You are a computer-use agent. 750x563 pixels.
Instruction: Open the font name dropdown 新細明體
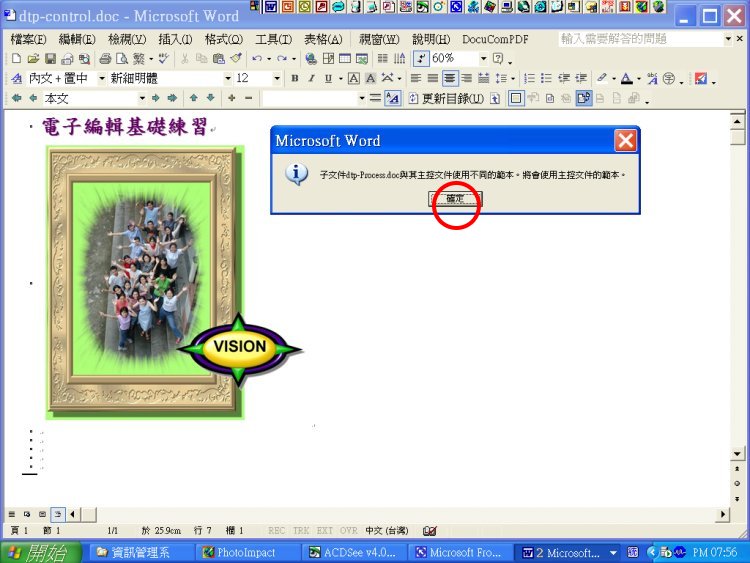coord(228,78)
